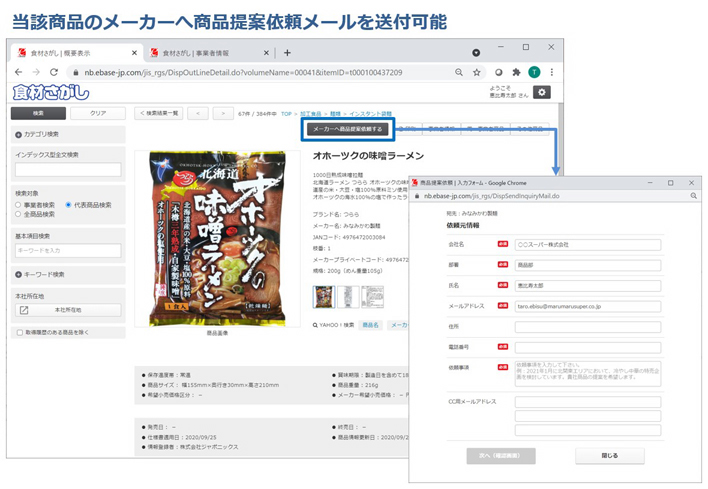This screenshot has height=489, width=708.
Task: Click the second CC用メールアドレス field
Action: pyautogui.click(x=588, y=416)
